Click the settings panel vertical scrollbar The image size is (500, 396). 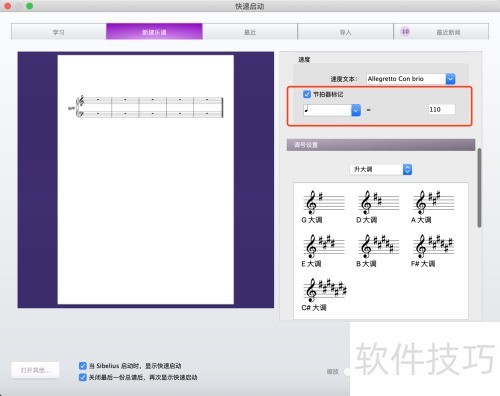click(x=479, y=188)
